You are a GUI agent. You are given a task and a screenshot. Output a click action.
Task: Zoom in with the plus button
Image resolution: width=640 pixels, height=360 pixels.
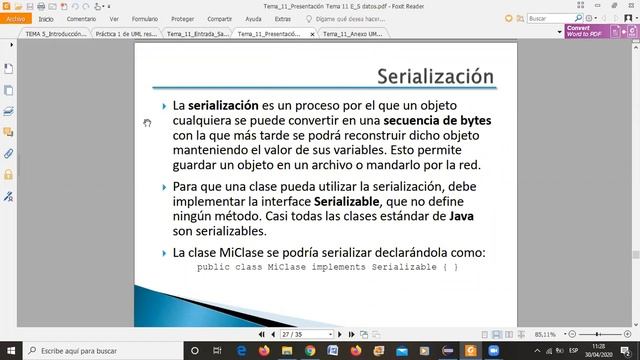pos(627,334)
